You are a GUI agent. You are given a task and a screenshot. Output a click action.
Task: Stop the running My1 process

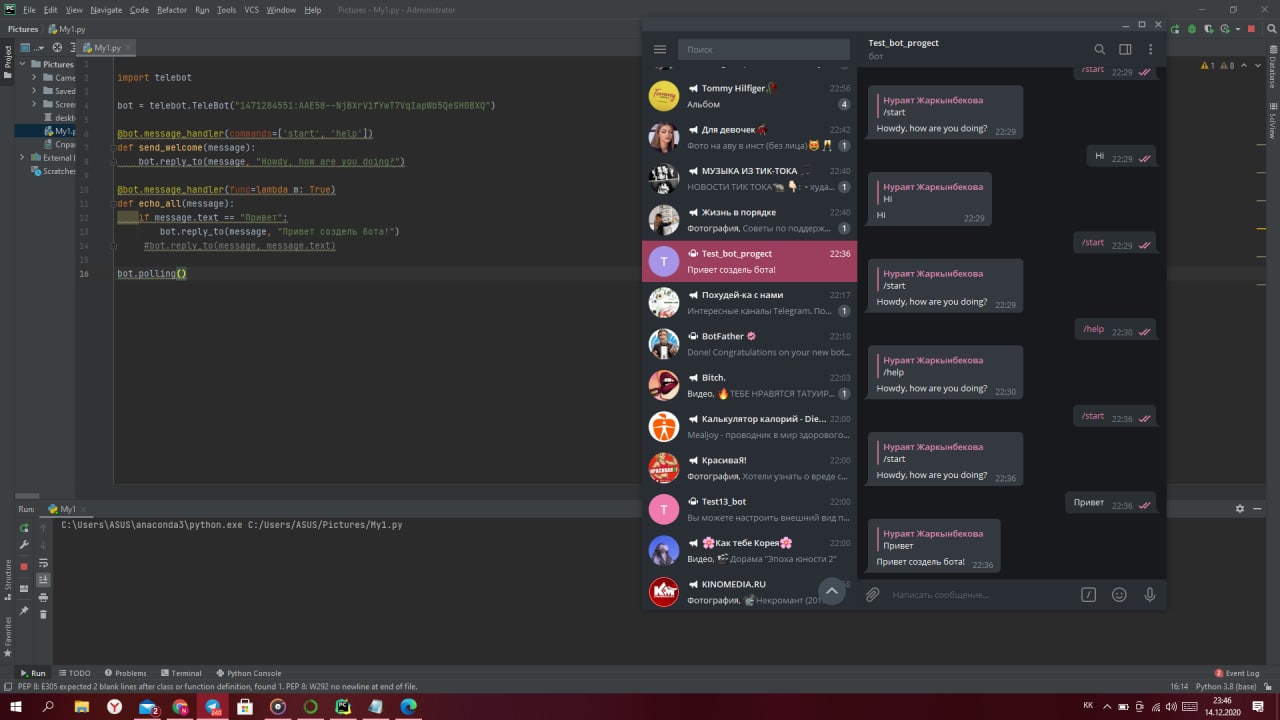pyautogui.click(x=24, y=566)
